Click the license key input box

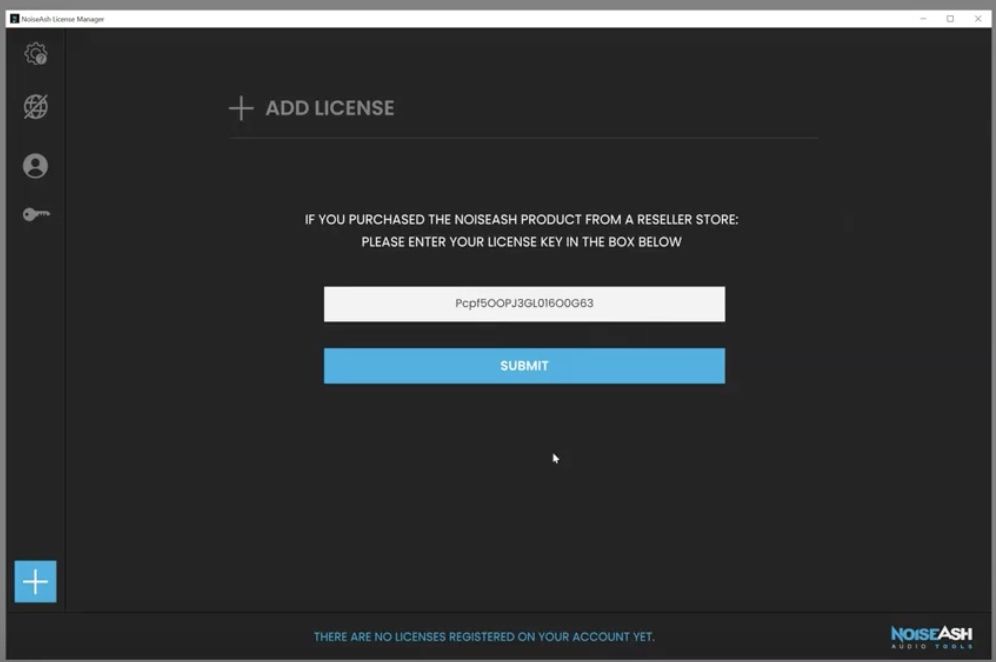tap(524, 304)
